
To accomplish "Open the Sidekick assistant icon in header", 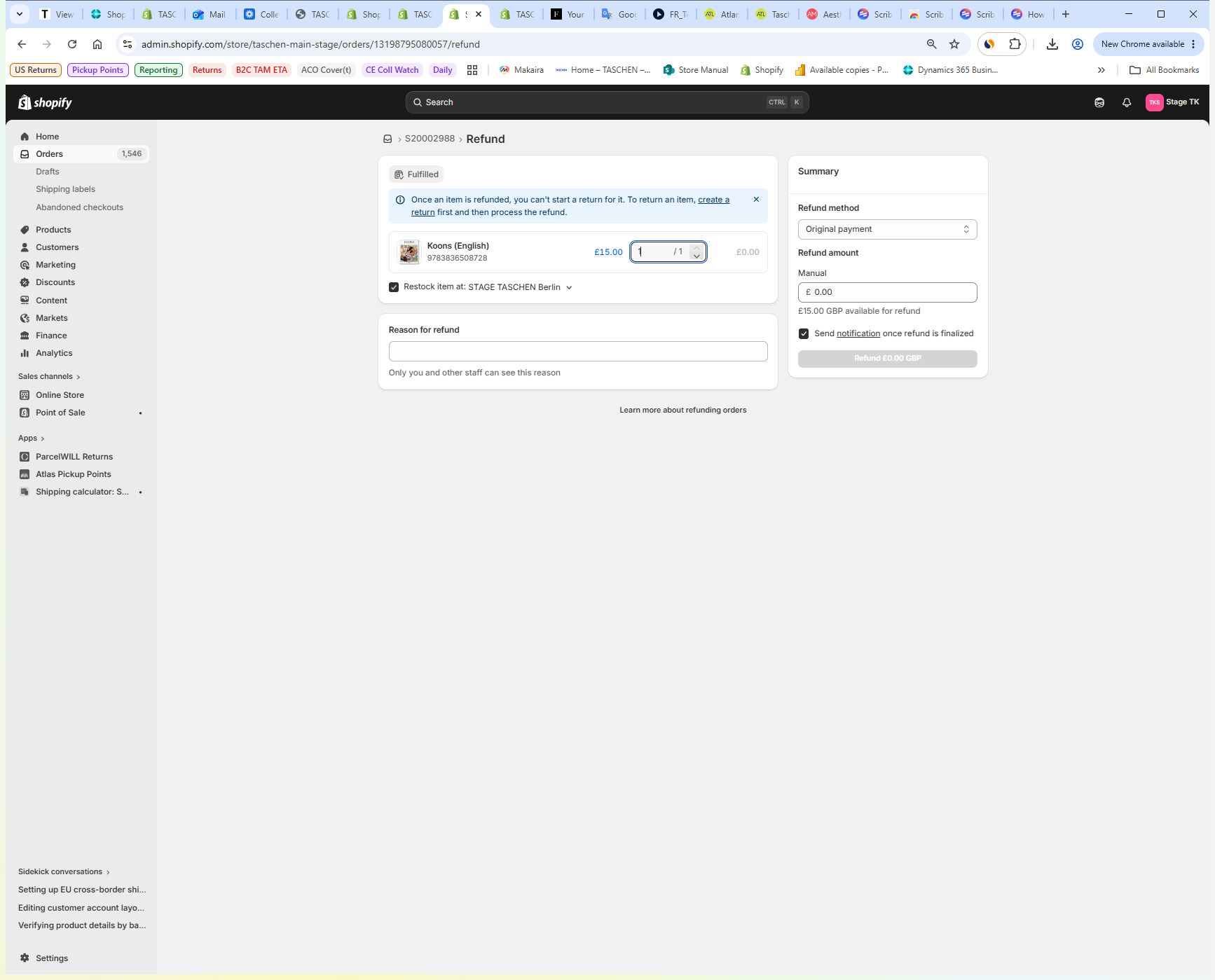I will (x=1099, y=102).
